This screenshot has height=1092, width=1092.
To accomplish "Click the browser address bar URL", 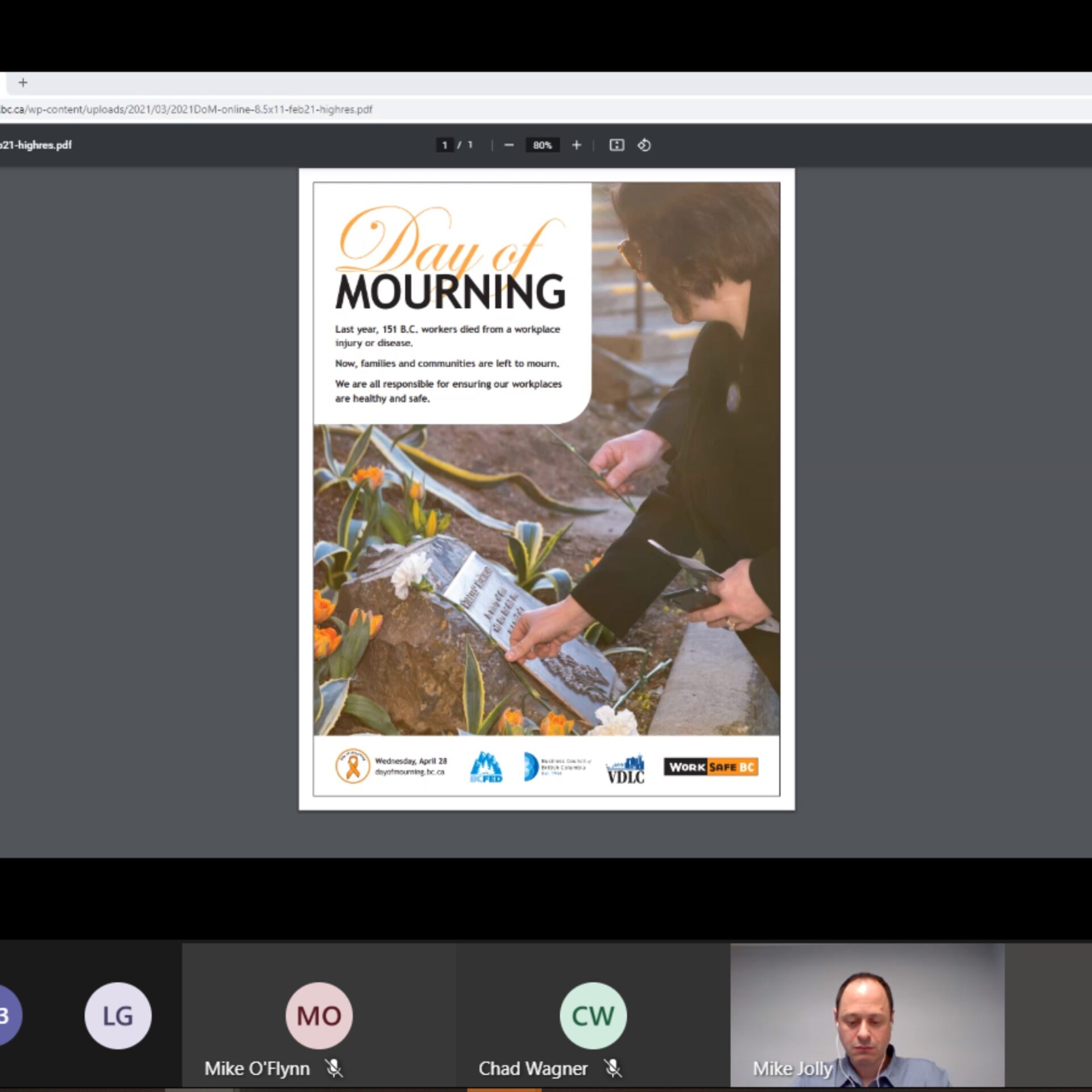I will [x=188, y=109].
